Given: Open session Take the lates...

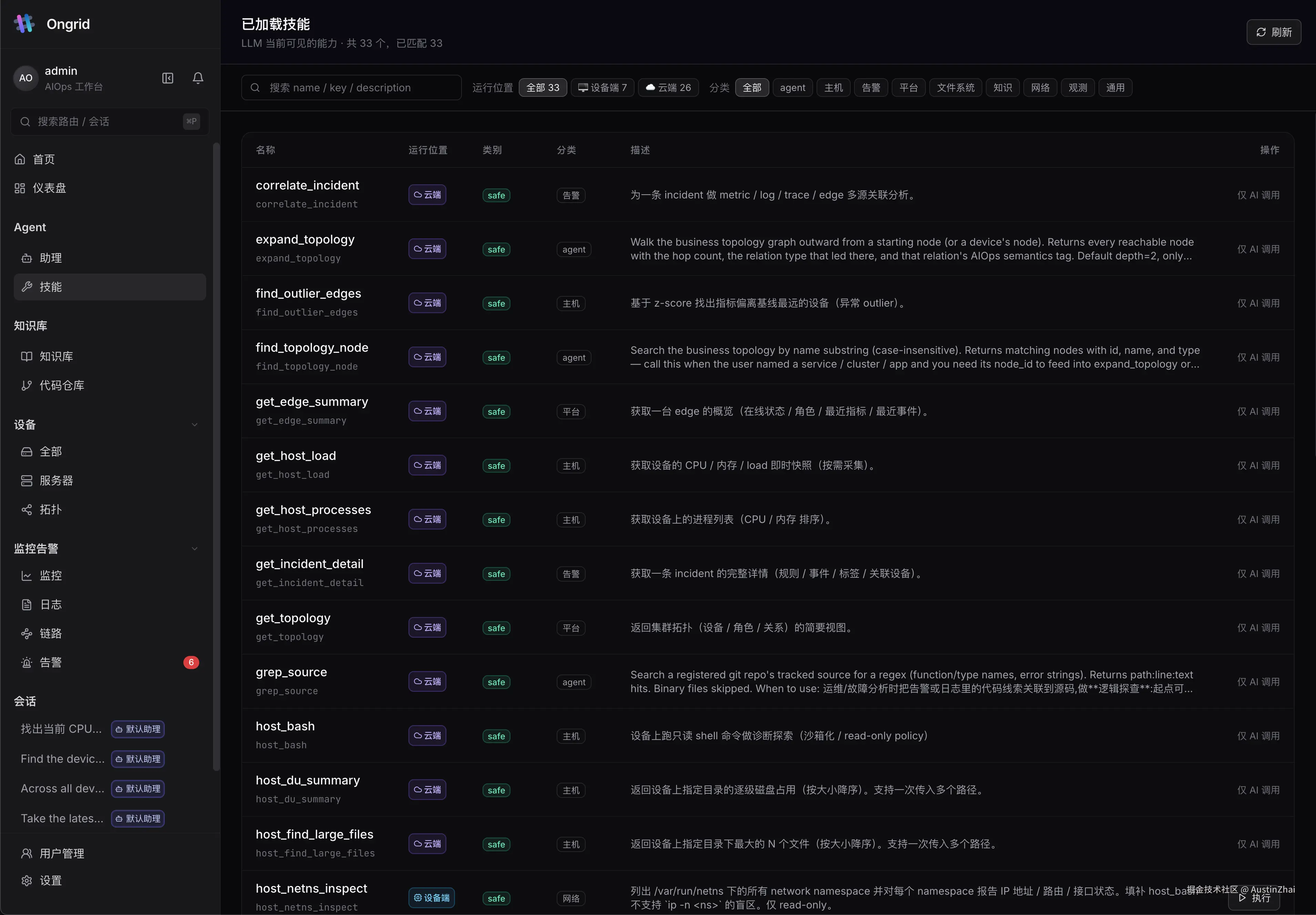Looking at the screenshot, I should pyautogui.click(x=62, y=819).
